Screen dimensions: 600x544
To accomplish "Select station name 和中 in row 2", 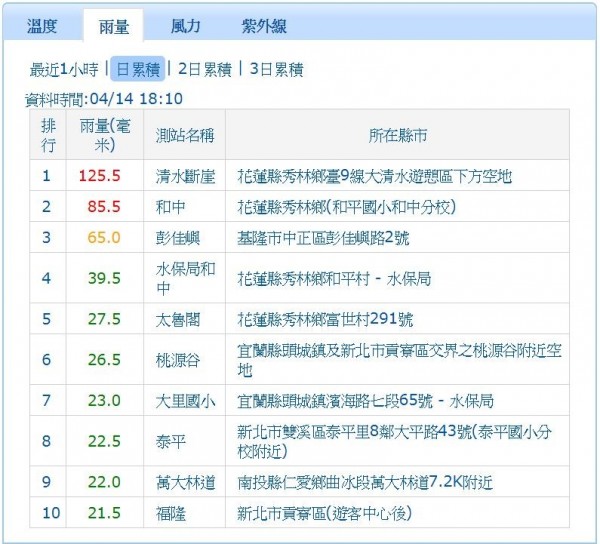I will 170,207.
